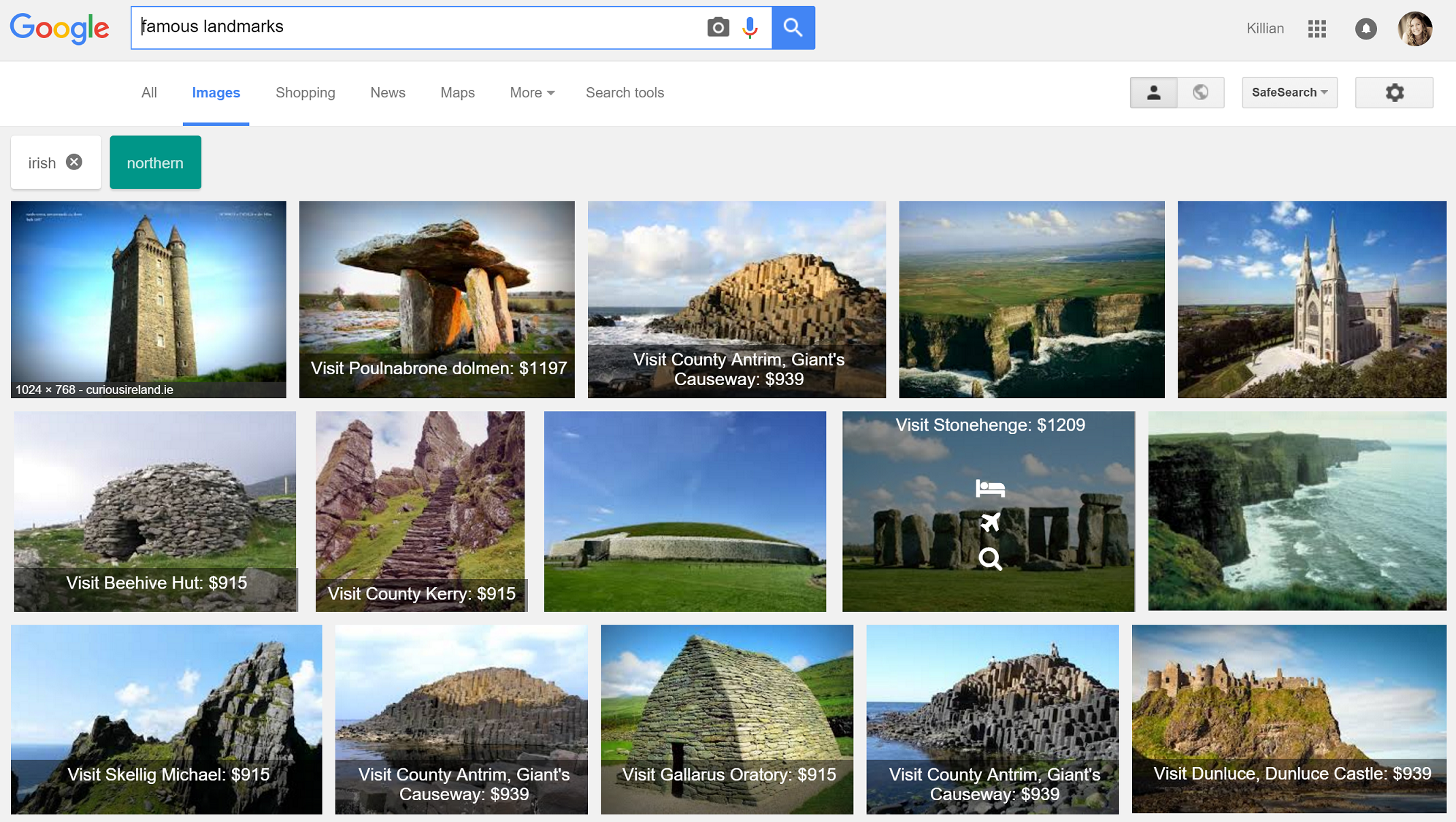
Task: Click the airplane flight icon on Stonehenge
Action: pos(990,523)
